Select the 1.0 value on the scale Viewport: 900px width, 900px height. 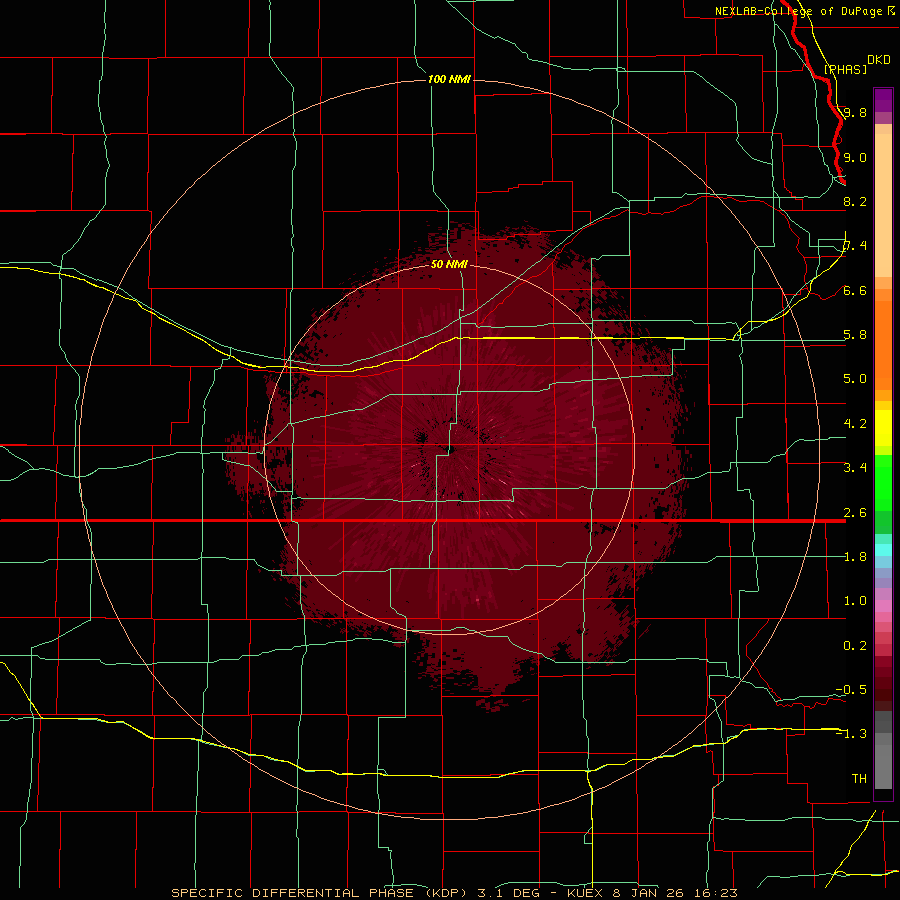855,601
